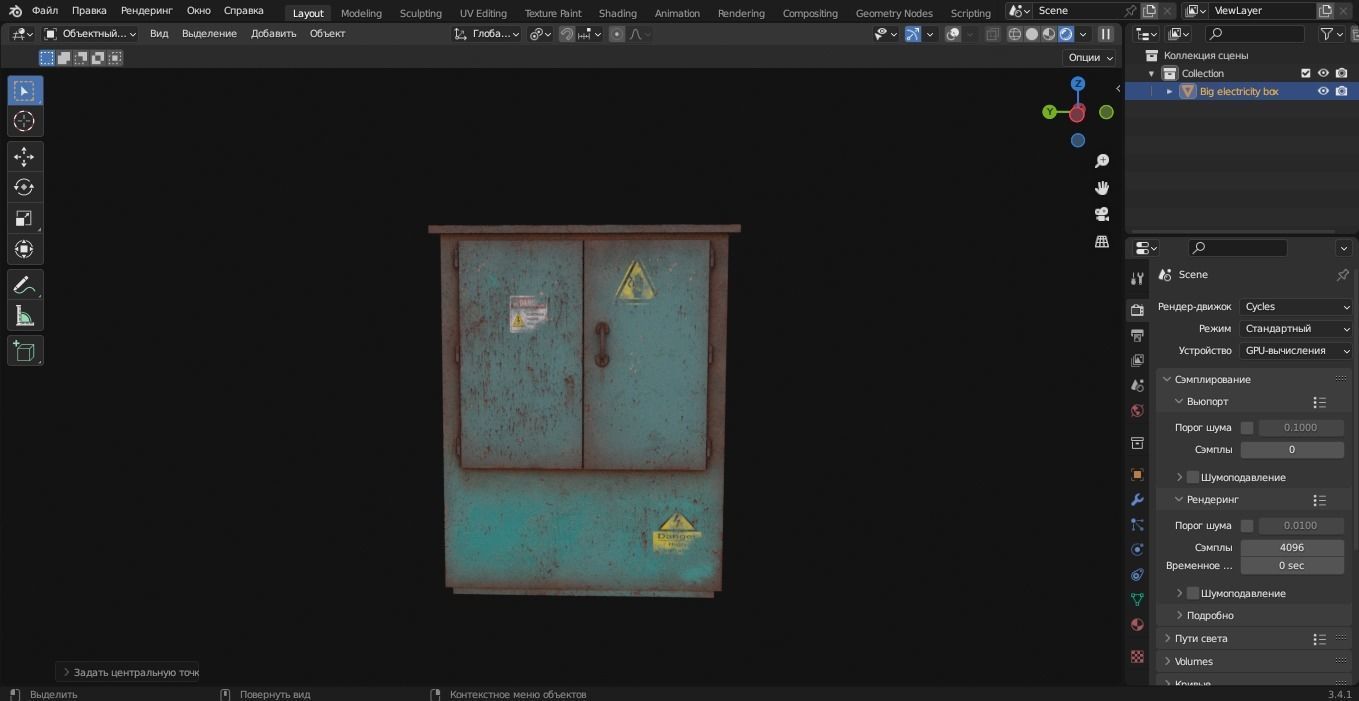Open Вьюпорт sampling presets list

coord(1319,402)
